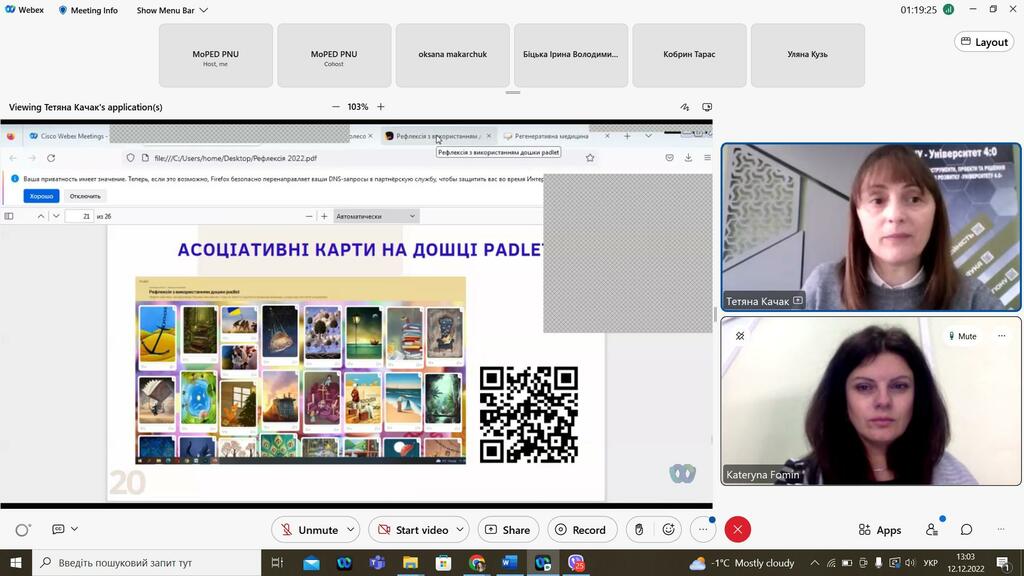Leave meeting with the red X button

point(738,530)
